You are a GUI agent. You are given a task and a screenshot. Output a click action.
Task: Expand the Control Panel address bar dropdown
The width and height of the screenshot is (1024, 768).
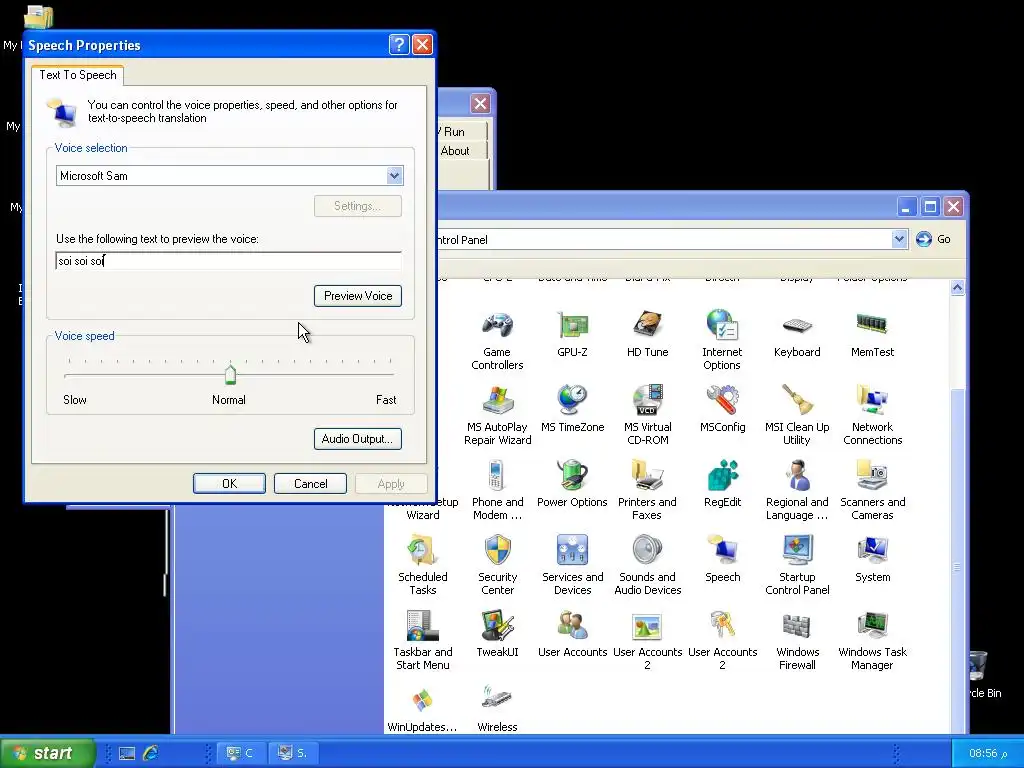tap(899, 239)
